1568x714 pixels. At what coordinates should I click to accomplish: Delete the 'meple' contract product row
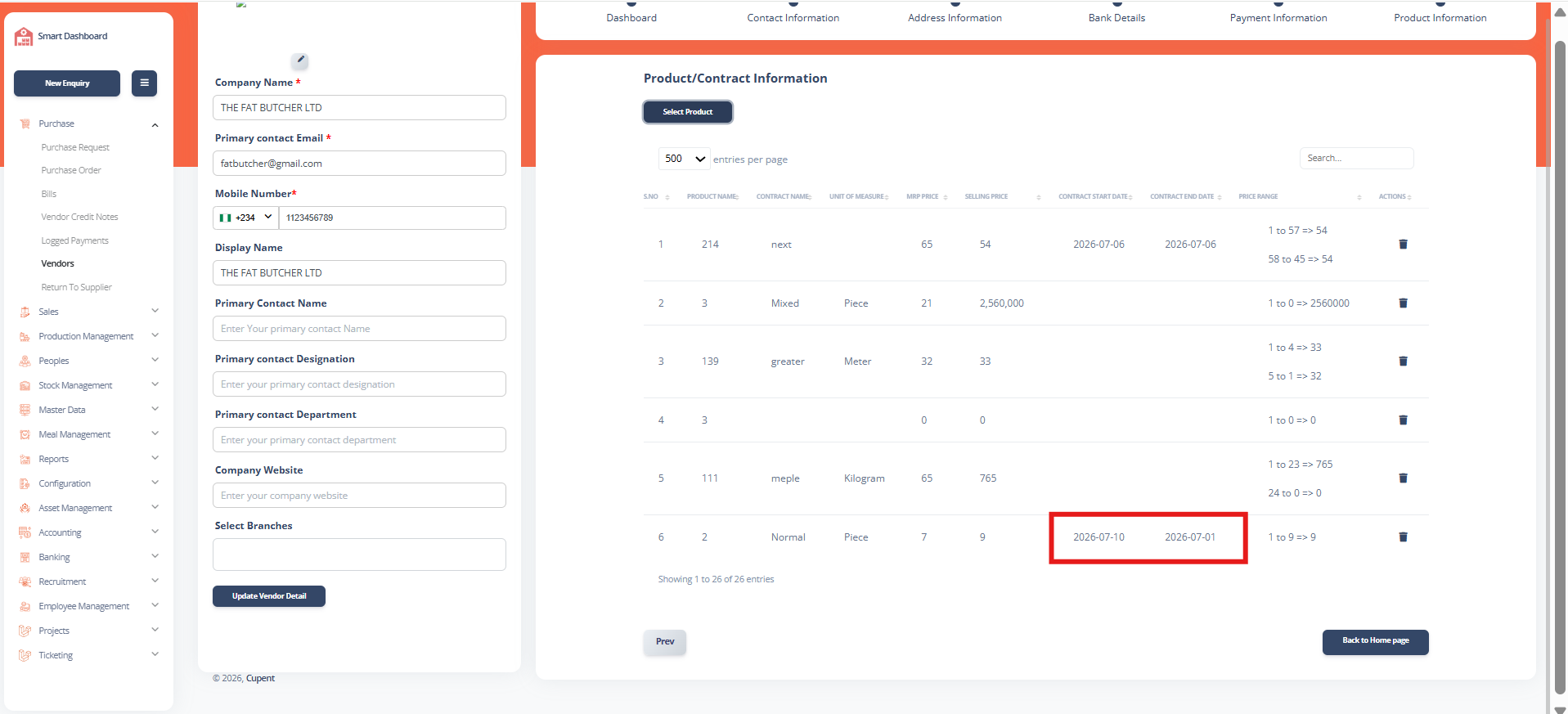click(1403, 478)
